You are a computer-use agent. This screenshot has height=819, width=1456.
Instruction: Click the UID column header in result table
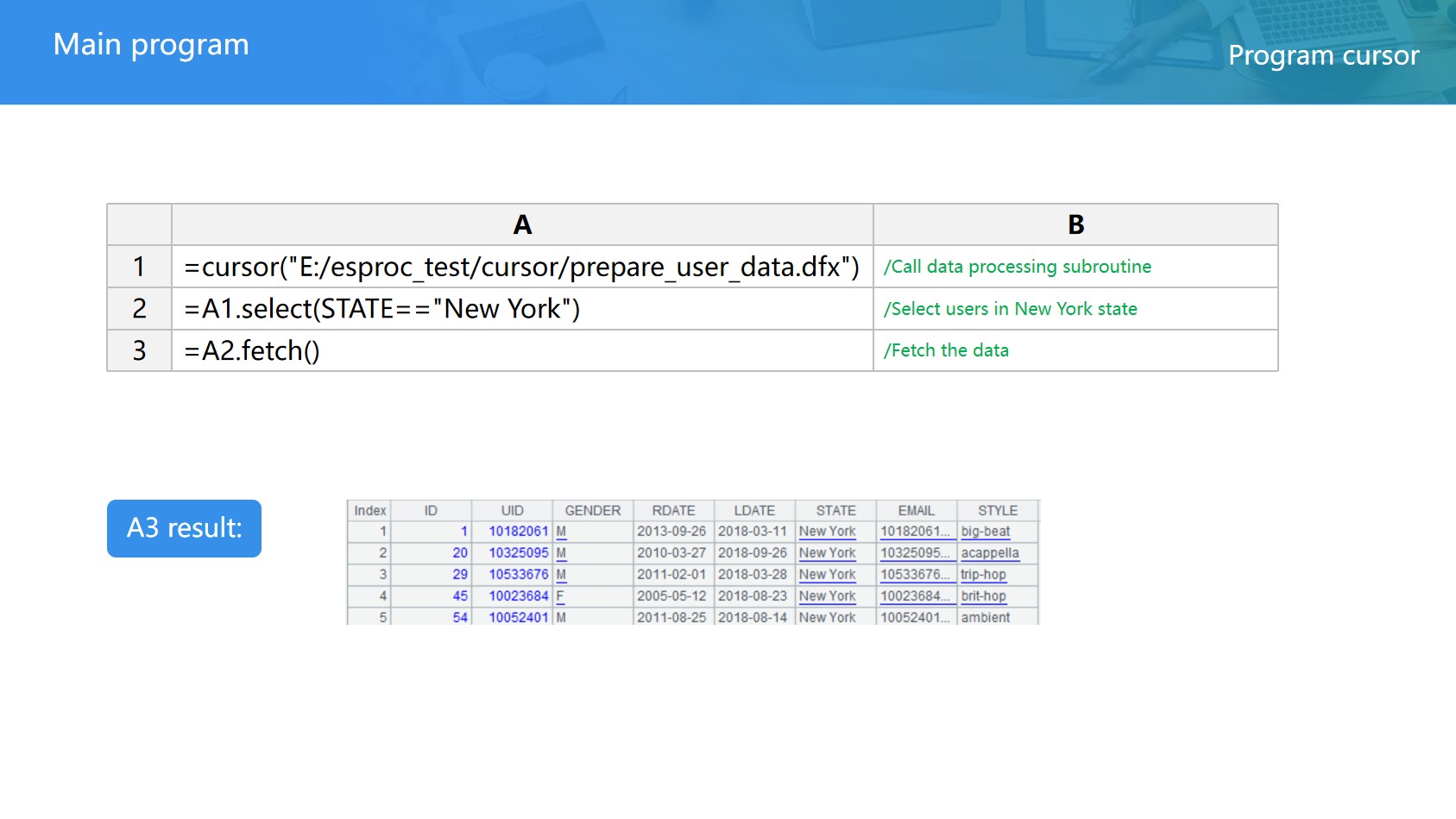[x=512, y=511]
